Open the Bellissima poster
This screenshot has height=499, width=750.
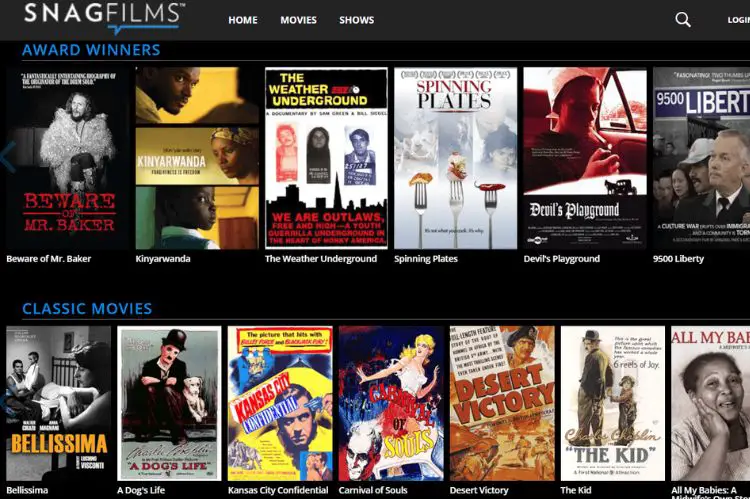[58, 403]
